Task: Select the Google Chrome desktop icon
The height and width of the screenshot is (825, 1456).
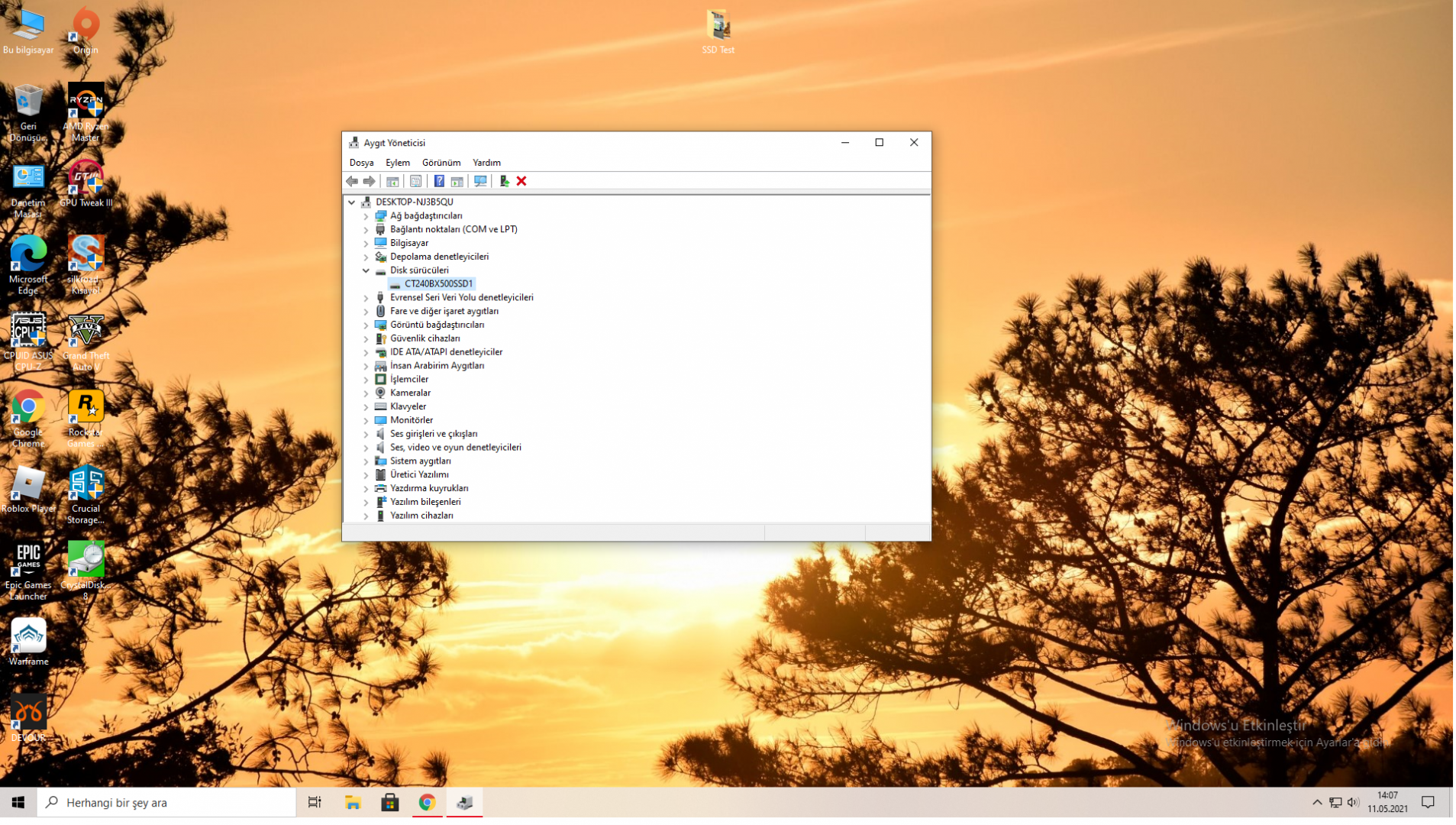Action: [28, 418]
